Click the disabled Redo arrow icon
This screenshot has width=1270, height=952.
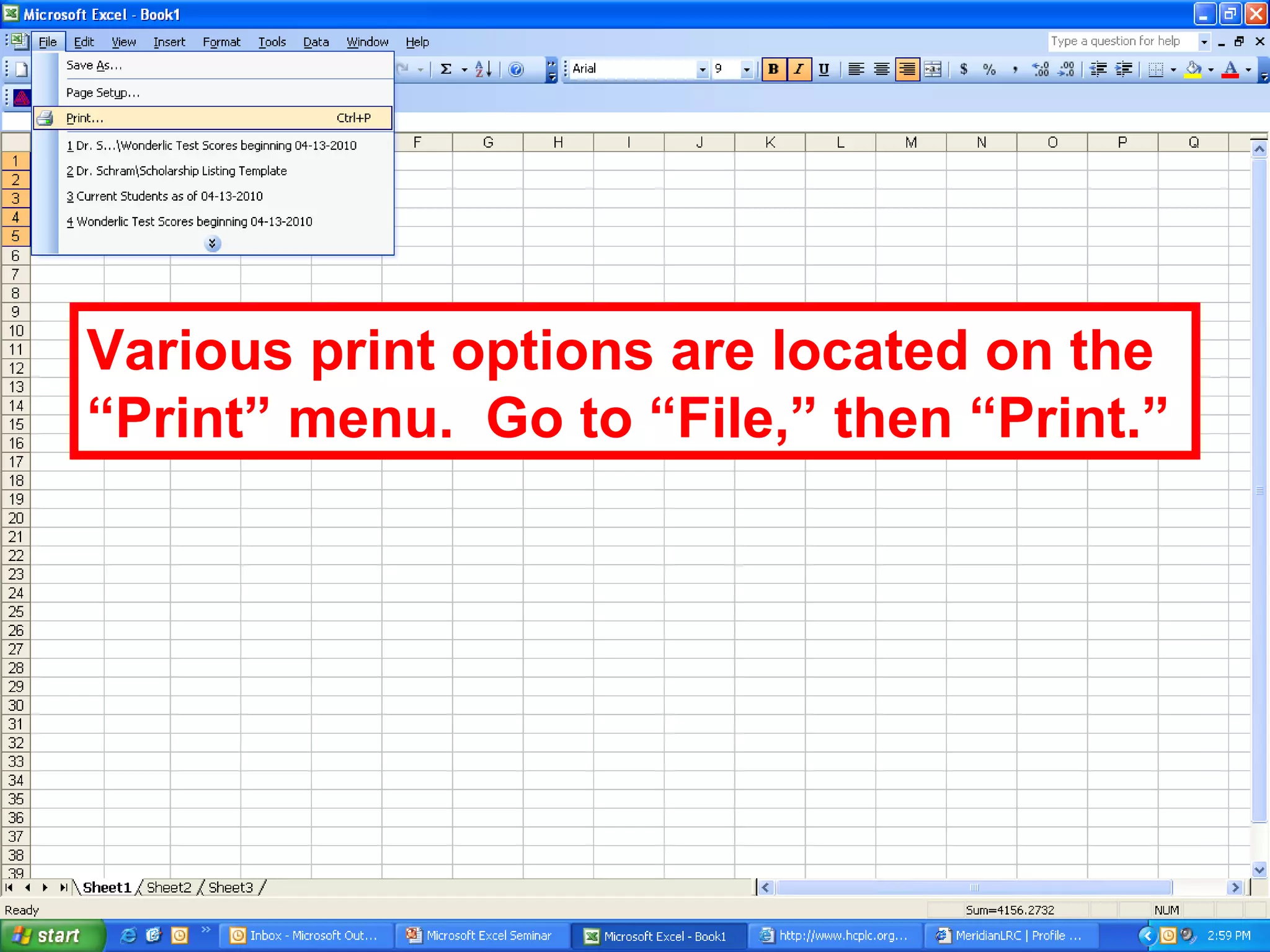[403, 69]
